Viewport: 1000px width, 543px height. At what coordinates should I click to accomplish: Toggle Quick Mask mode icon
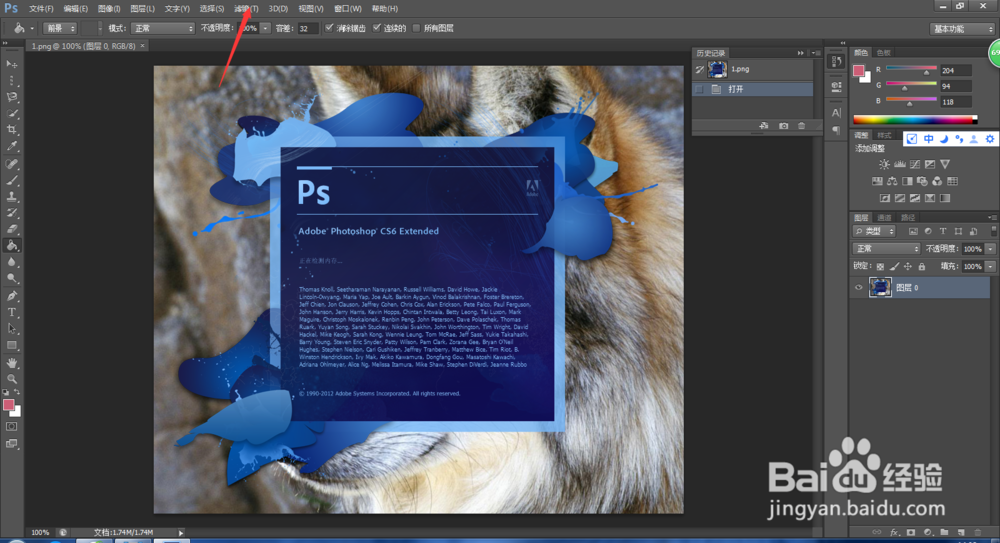coord(11,426)
